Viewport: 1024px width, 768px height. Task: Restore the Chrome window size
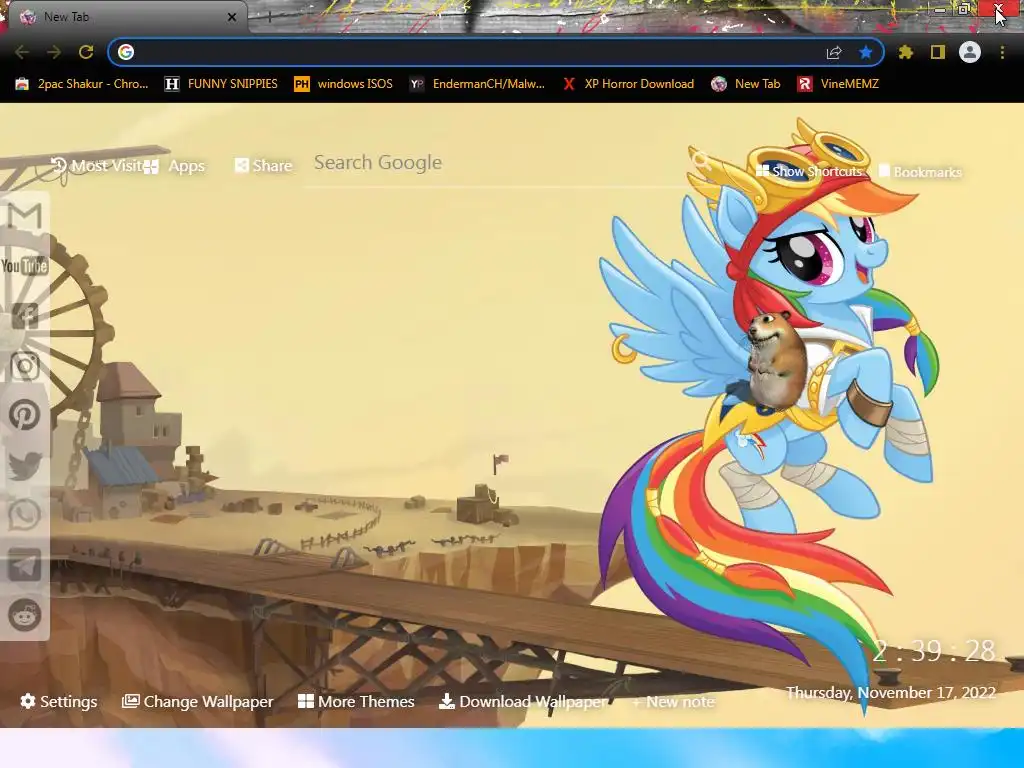click(x=965, y=9)
